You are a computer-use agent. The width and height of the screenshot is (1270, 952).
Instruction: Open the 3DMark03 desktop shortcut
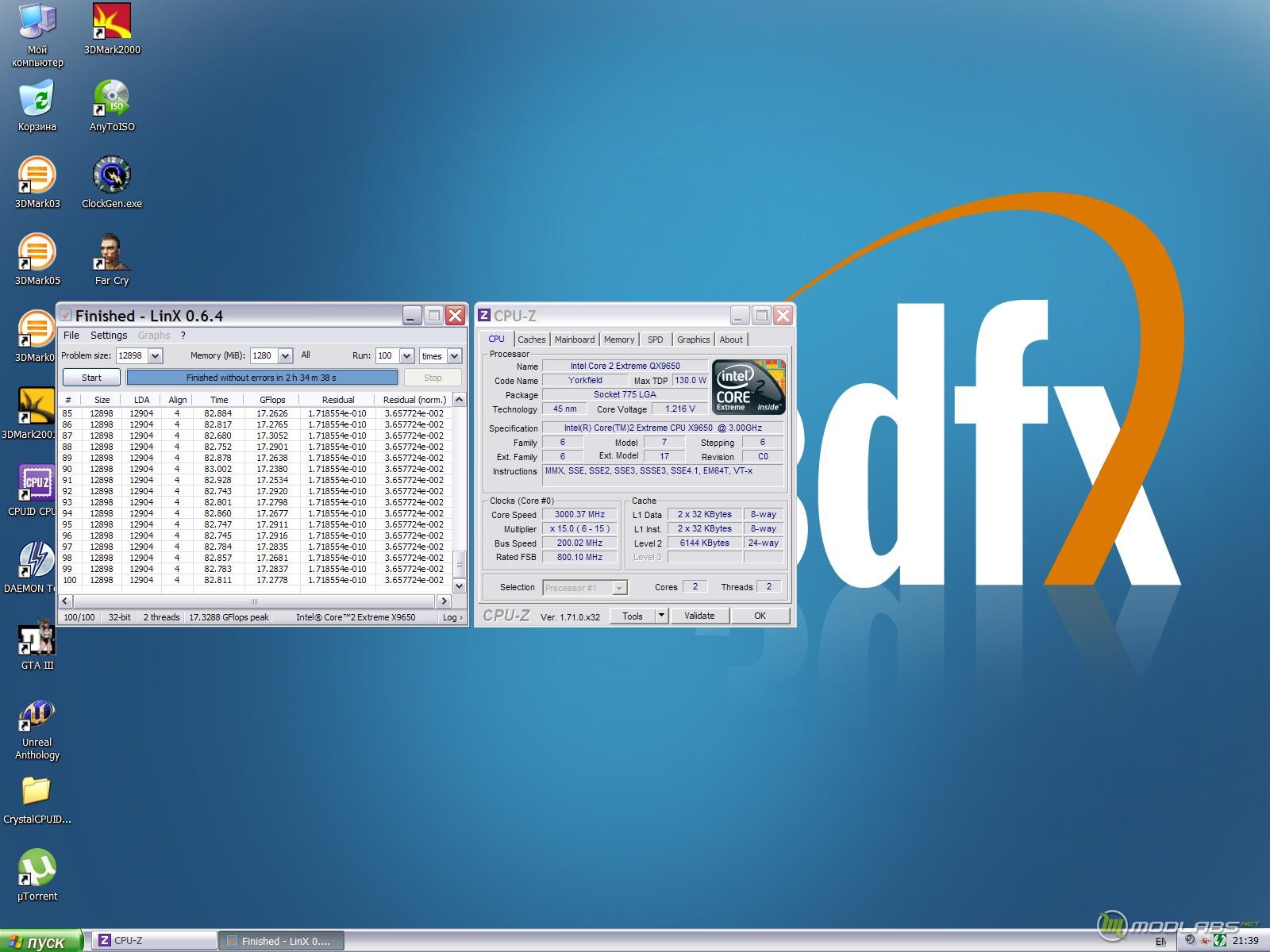point(37,176)
